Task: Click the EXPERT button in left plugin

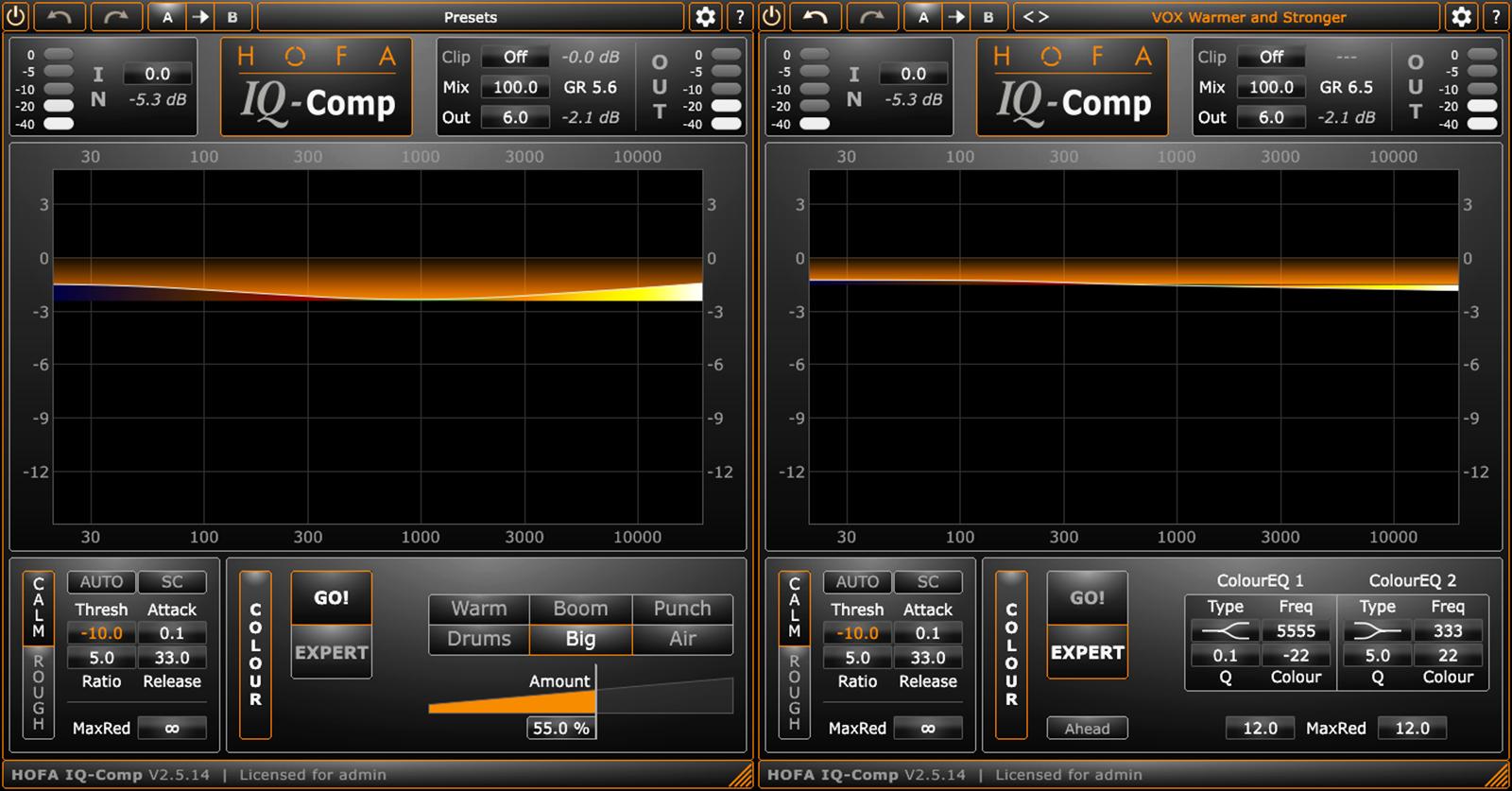Action: (331, 652)
